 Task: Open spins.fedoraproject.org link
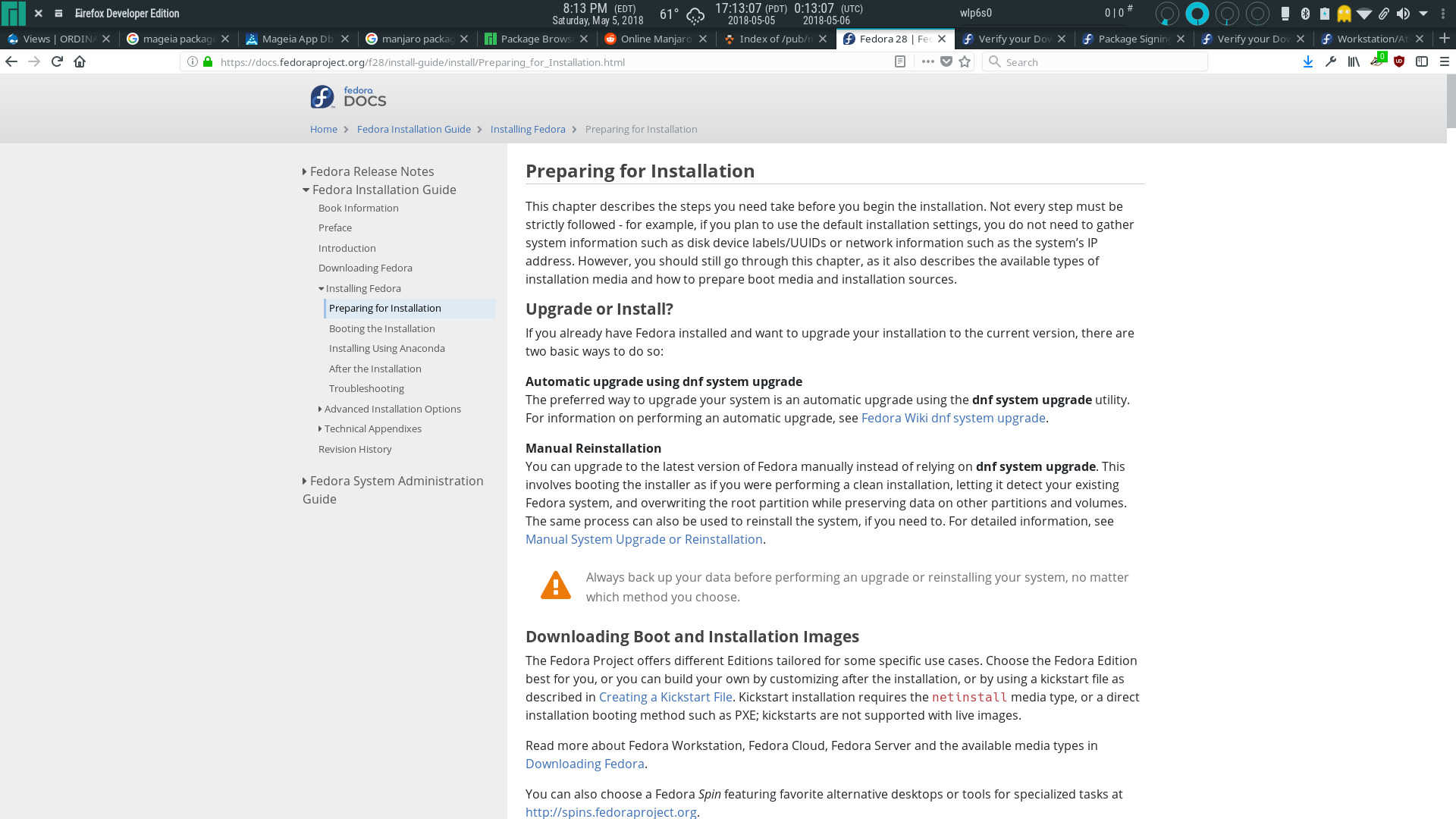click(610, 811)
